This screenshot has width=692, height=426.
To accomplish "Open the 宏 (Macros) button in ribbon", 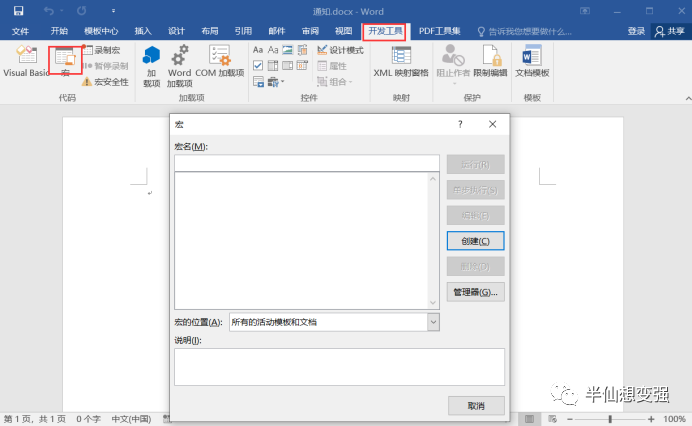I will tap(65, 61).
